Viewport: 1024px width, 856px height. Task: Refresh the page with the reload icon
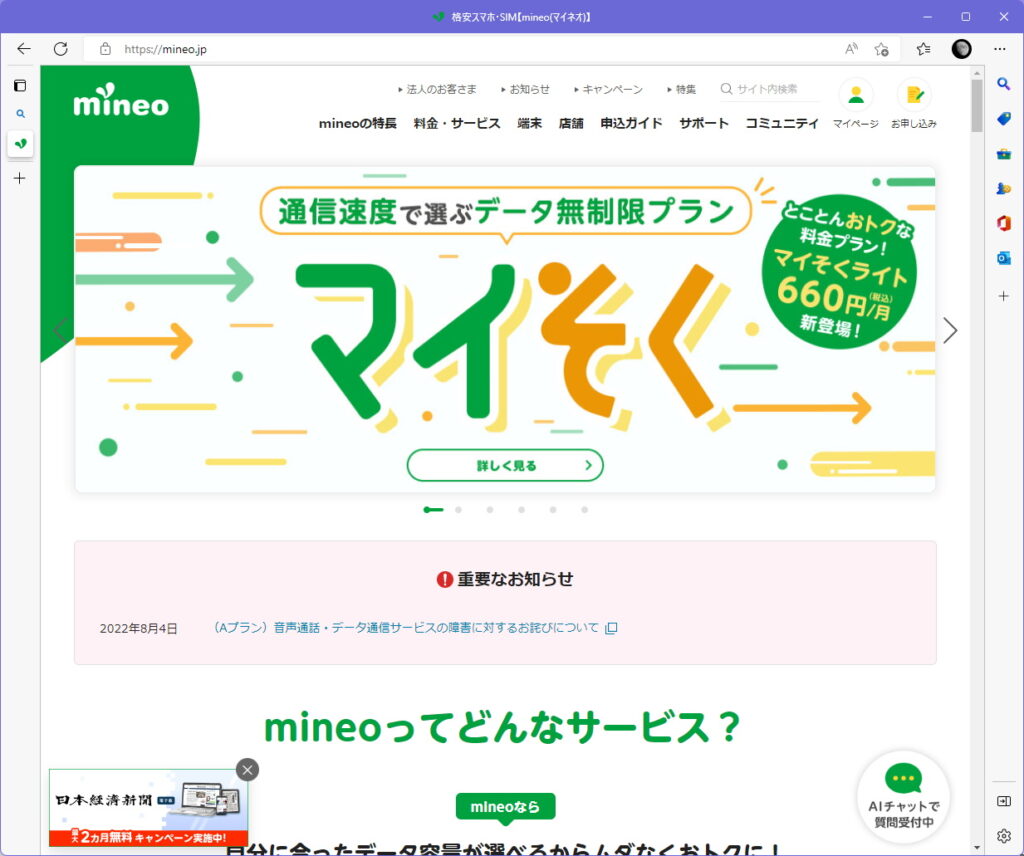click(61, 49)
